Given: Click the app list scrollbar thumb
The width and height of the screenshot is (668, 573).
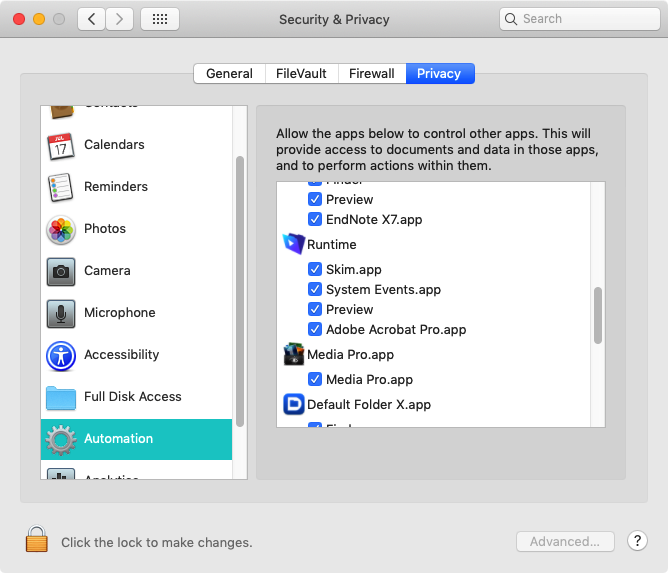Looking at the screenshot, I should (x=598, y=315).
